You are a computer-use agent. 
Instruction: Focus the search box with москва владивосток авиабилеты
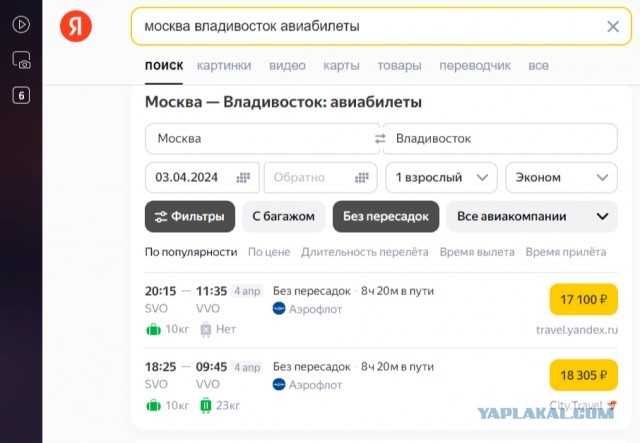[381, 27]
